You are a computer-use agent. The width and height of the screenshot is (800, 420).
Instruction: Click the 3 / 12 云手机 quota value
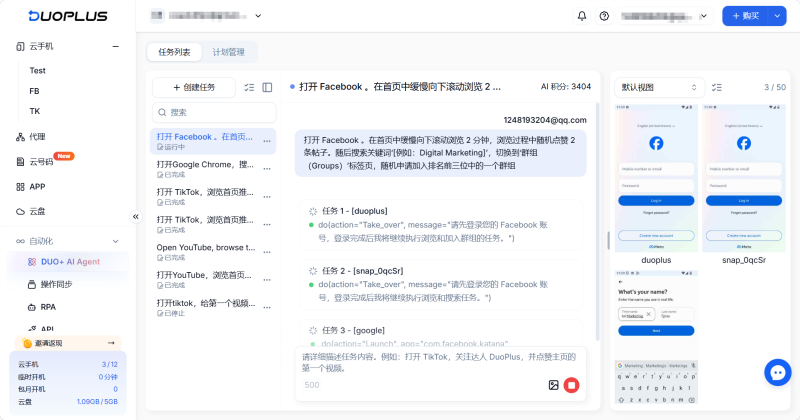point(110,364)
